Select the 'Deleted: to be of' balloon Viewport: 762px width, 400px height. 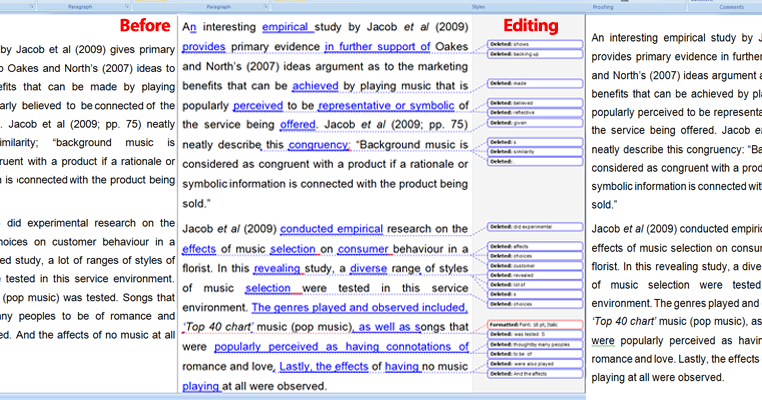click(x=535, y=354)
